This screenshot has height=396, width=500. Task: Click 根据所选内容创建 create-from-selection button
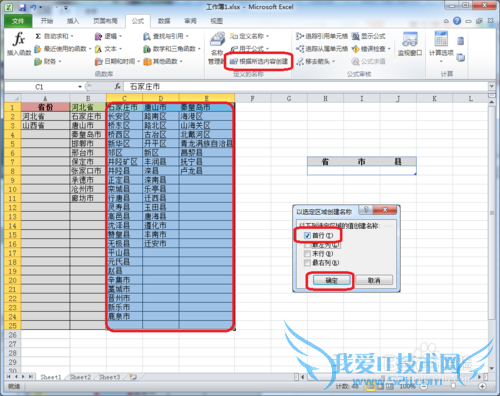(x=259, y=61)
